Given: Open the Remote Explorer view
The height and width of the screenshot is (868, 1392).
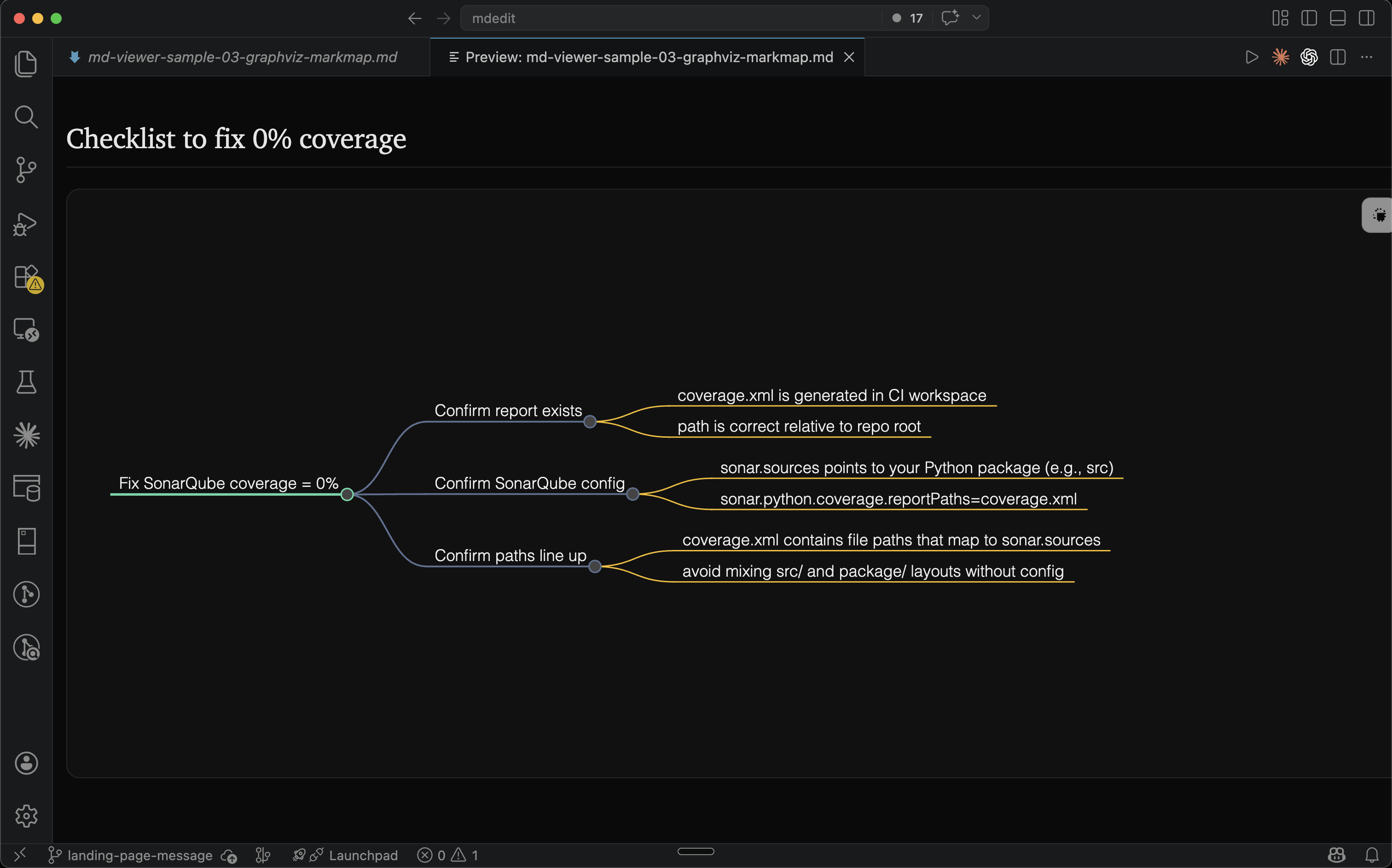Looking at the screenshot, I should (26, 330).
